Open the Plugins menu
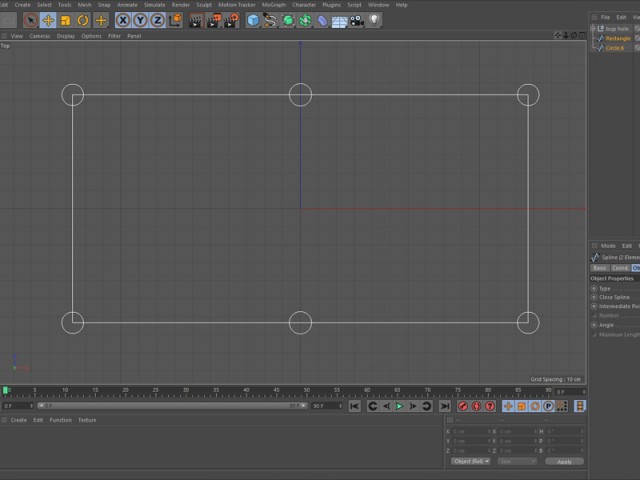Image resolution: width=640 pixels, height=480 pixels. pyautogui.click(x=331, y=5)
